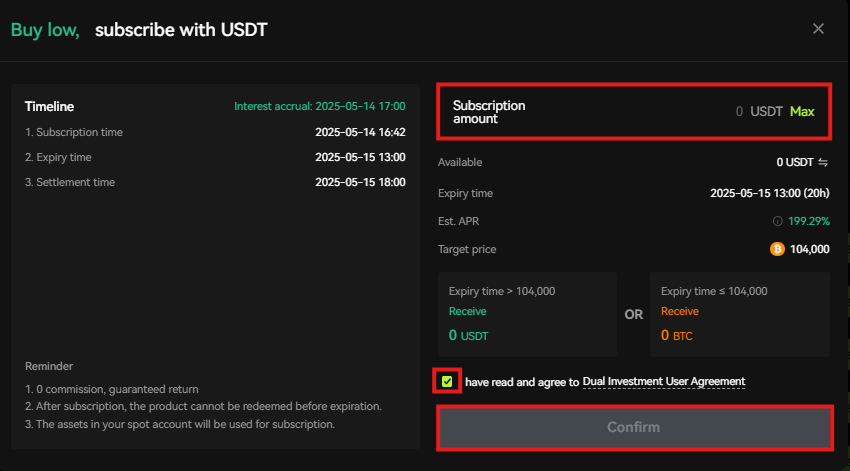Click the Target price label
This screenshot has height=471, width=850.
tap(467, 249)
